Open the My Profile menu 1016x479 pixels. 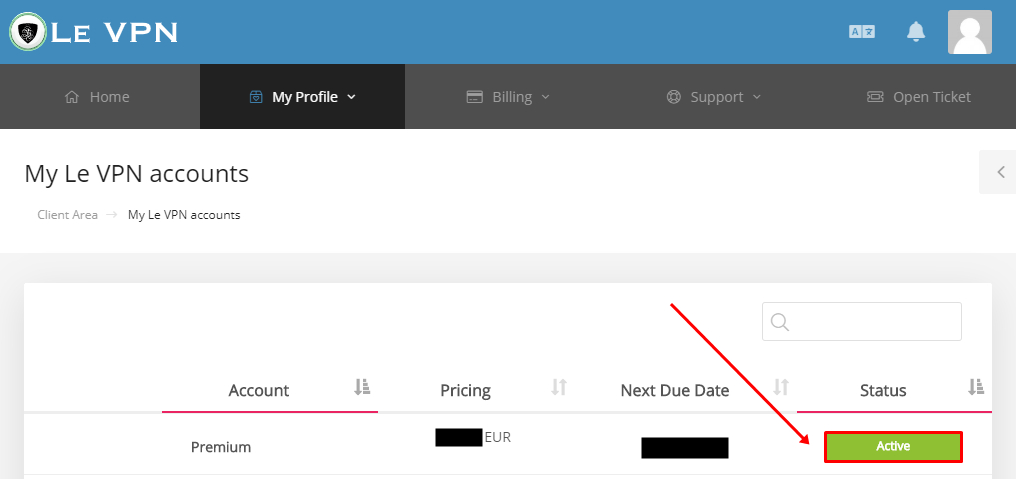pyautogui.click(x=303, y=97)
